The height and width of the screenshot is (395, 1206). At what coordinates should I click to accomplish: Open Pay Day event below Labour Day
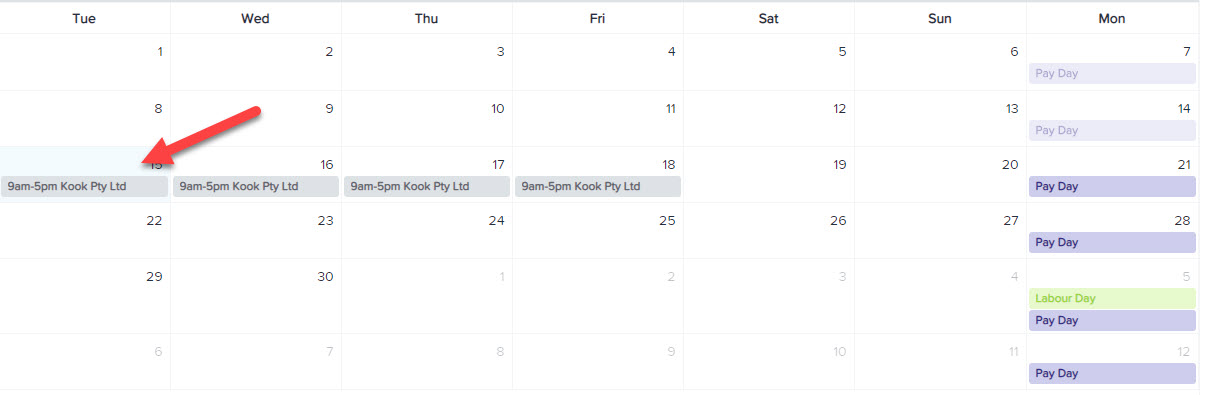point(1112,320)
